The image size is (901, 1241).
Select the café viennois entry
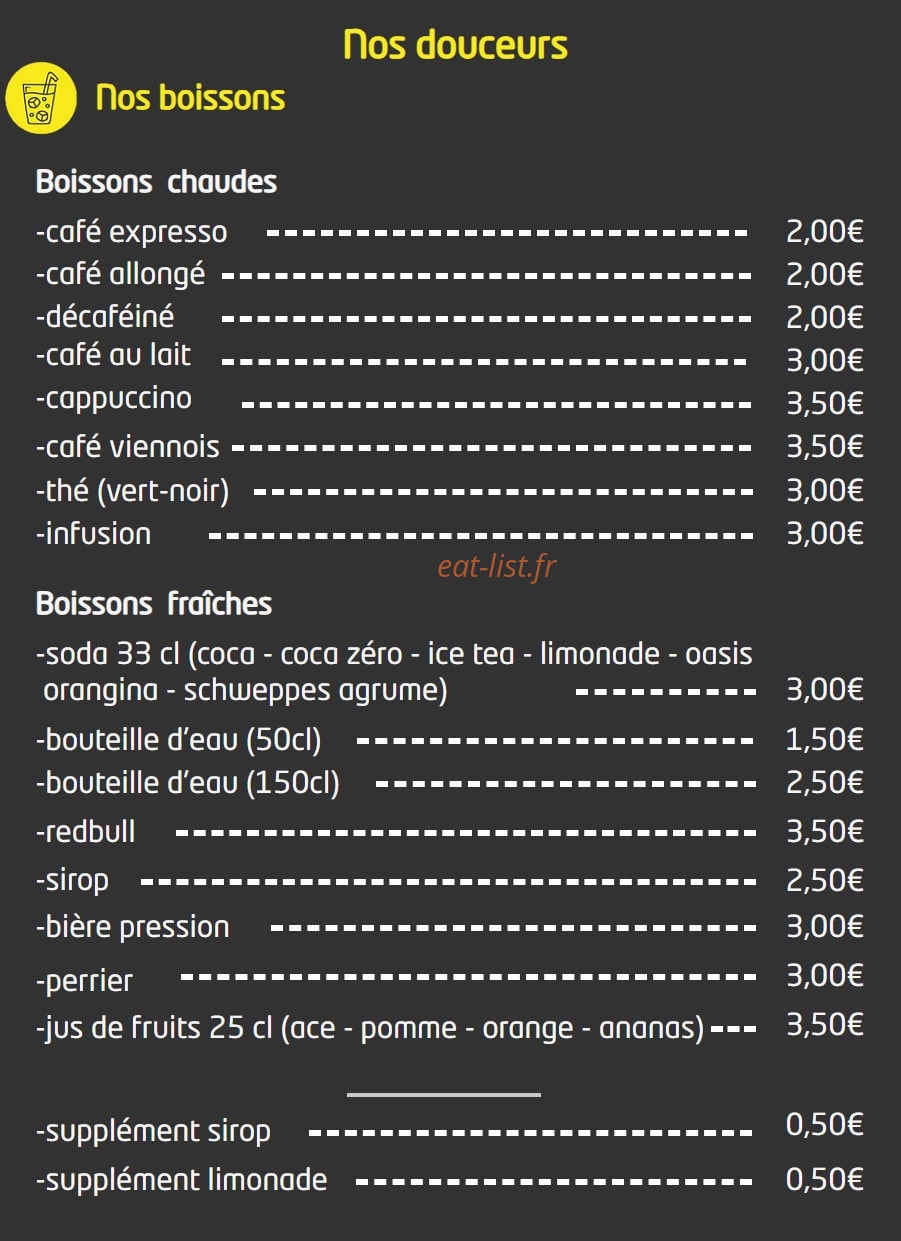(x=450, y=446)
